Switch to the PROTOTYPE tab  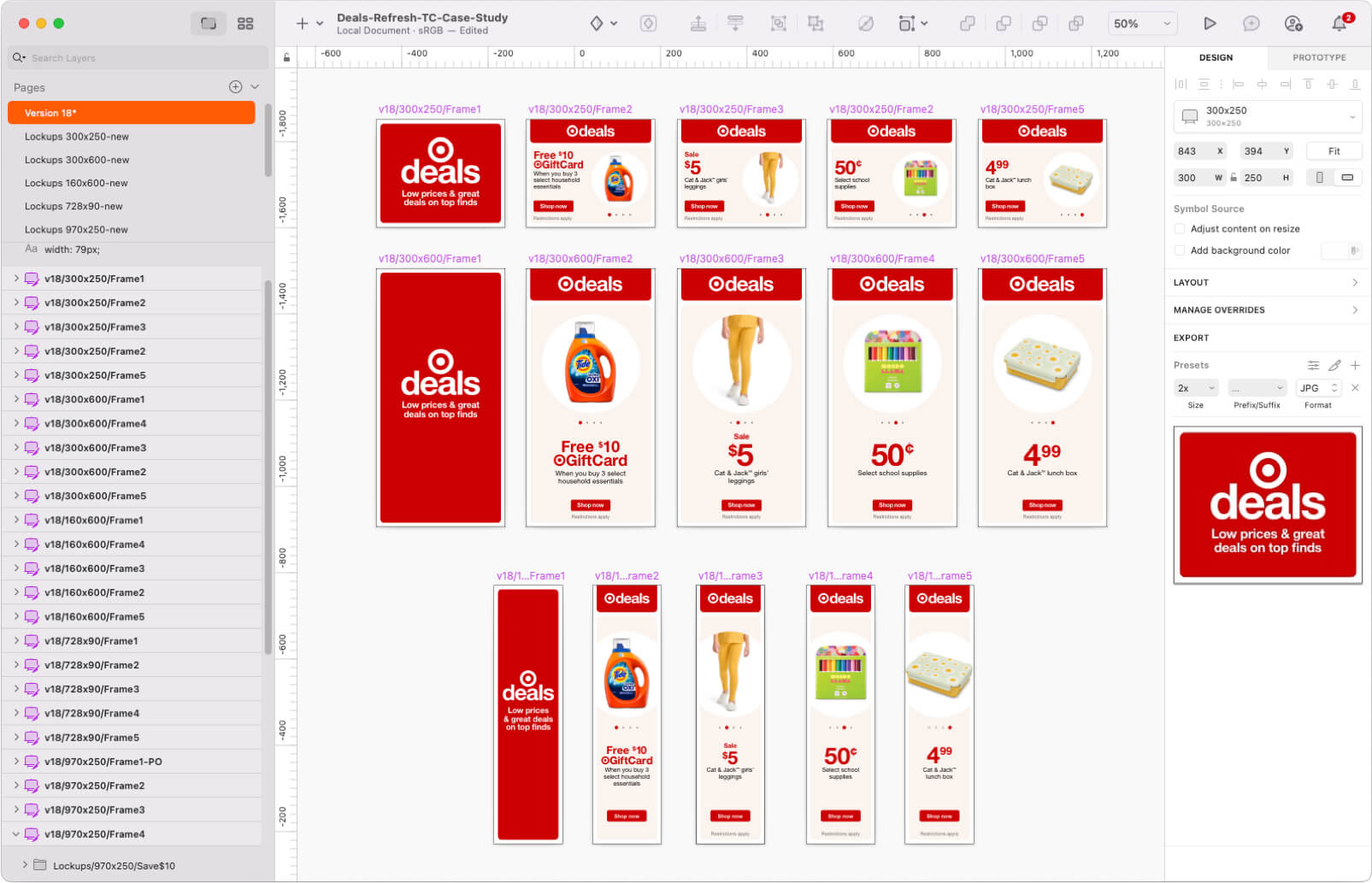click(x=1319, y=57)
